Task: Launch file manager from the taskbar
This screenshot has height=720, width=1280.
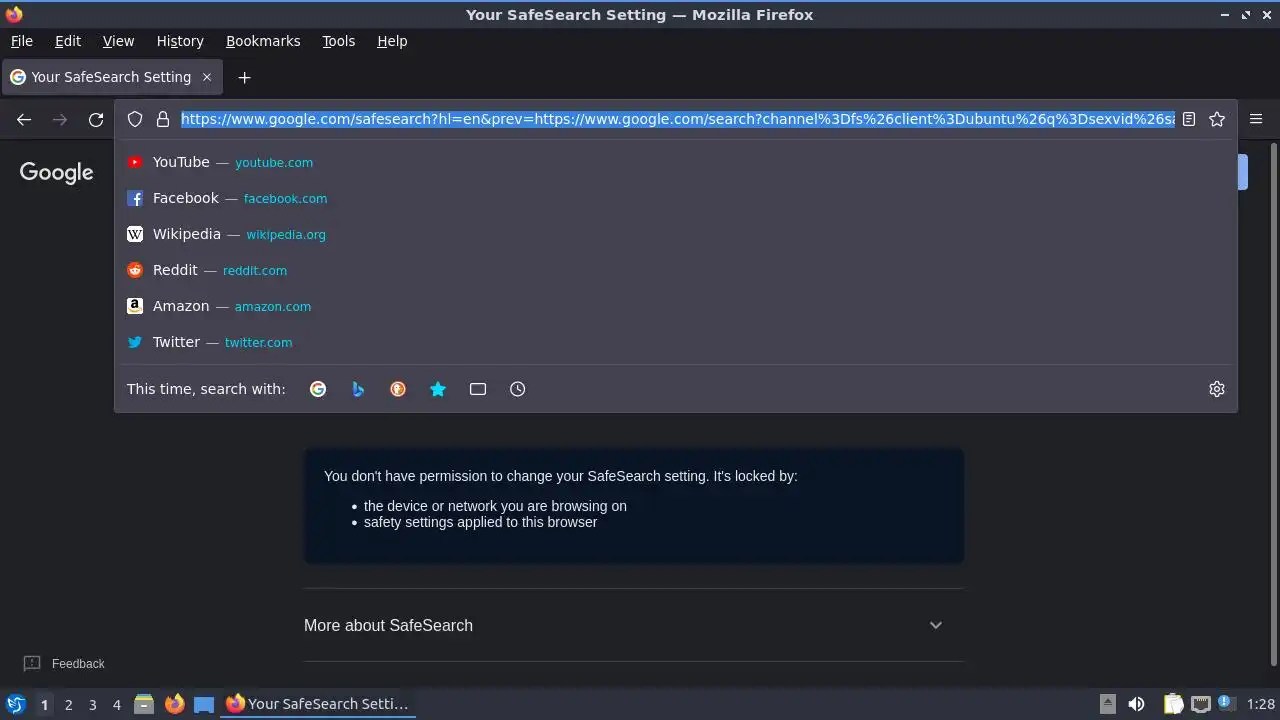Action: click(x=144, y=704)
